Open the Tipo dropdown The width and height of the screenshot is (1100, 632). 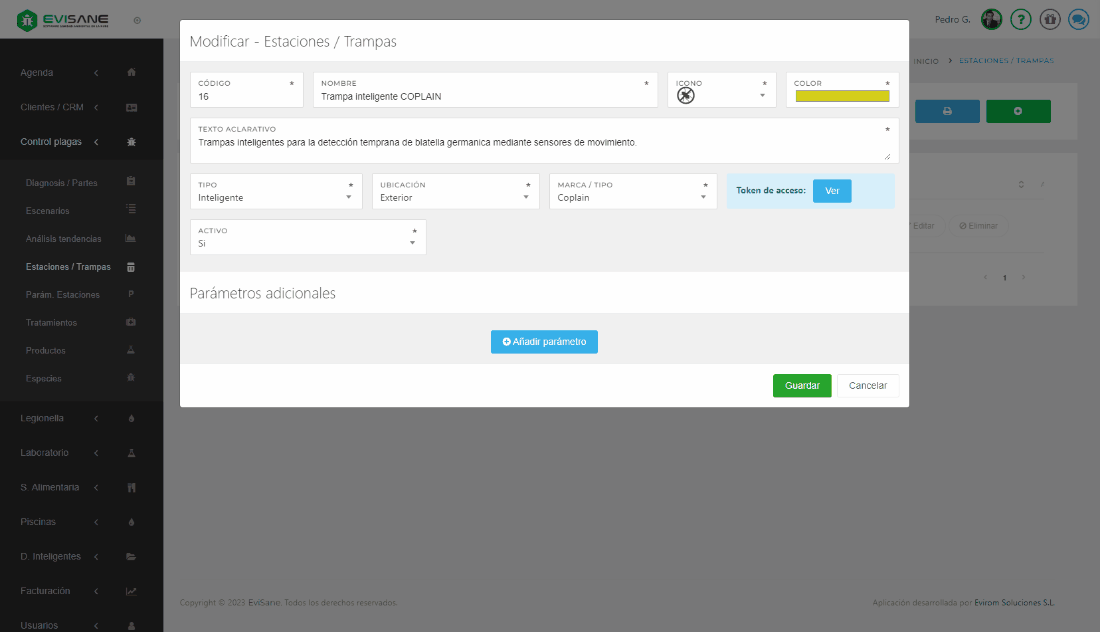pos(276,197)
